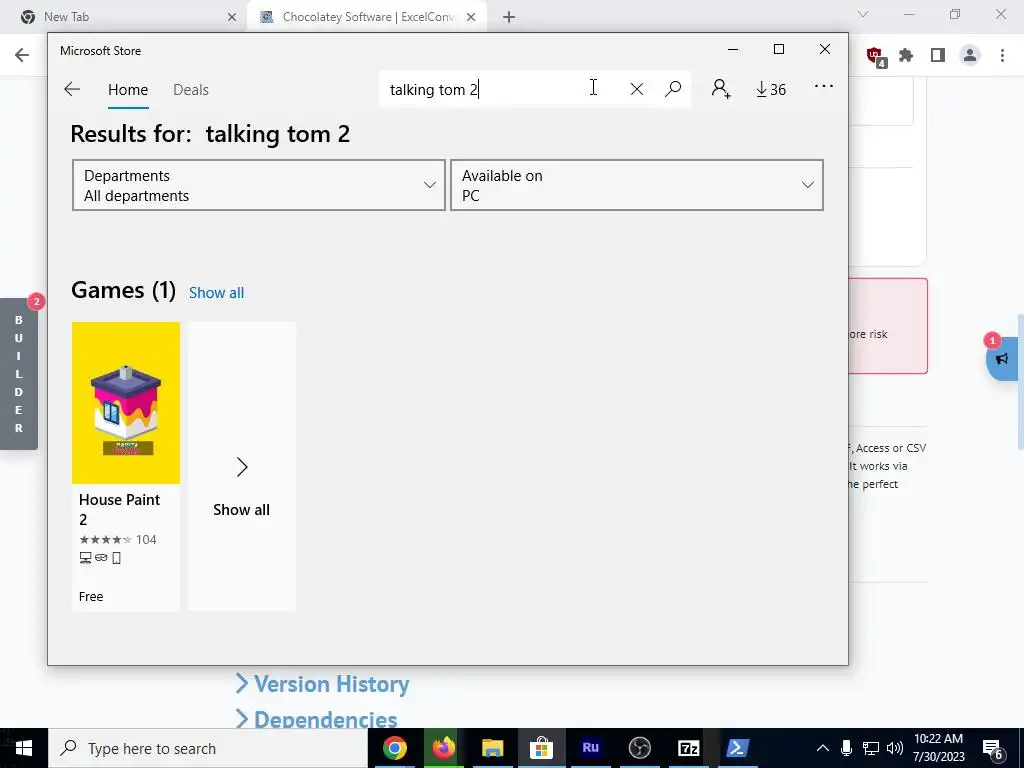The width and height of the screenshot is (1024, 768).
Task: Click the blue megaphone announcement button
Action: coord(1002,358)
